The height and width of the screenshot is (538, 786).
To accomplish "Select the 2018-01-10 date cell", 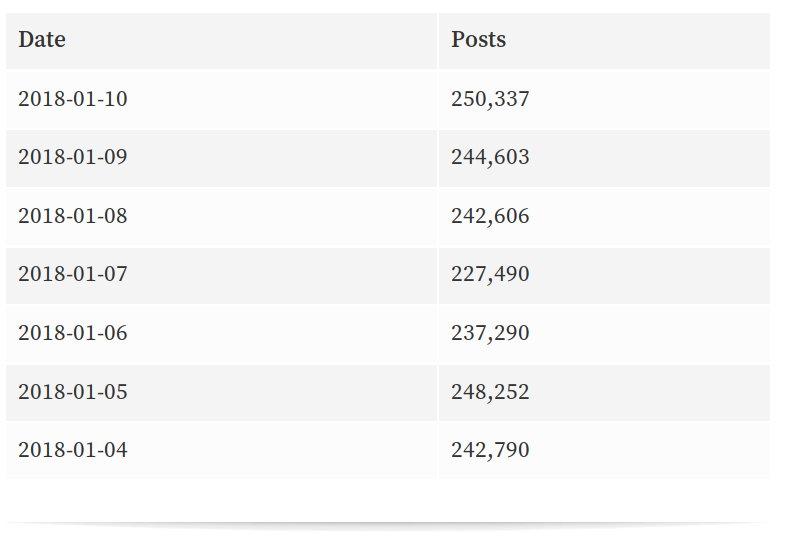I will (x=73, y=99).
